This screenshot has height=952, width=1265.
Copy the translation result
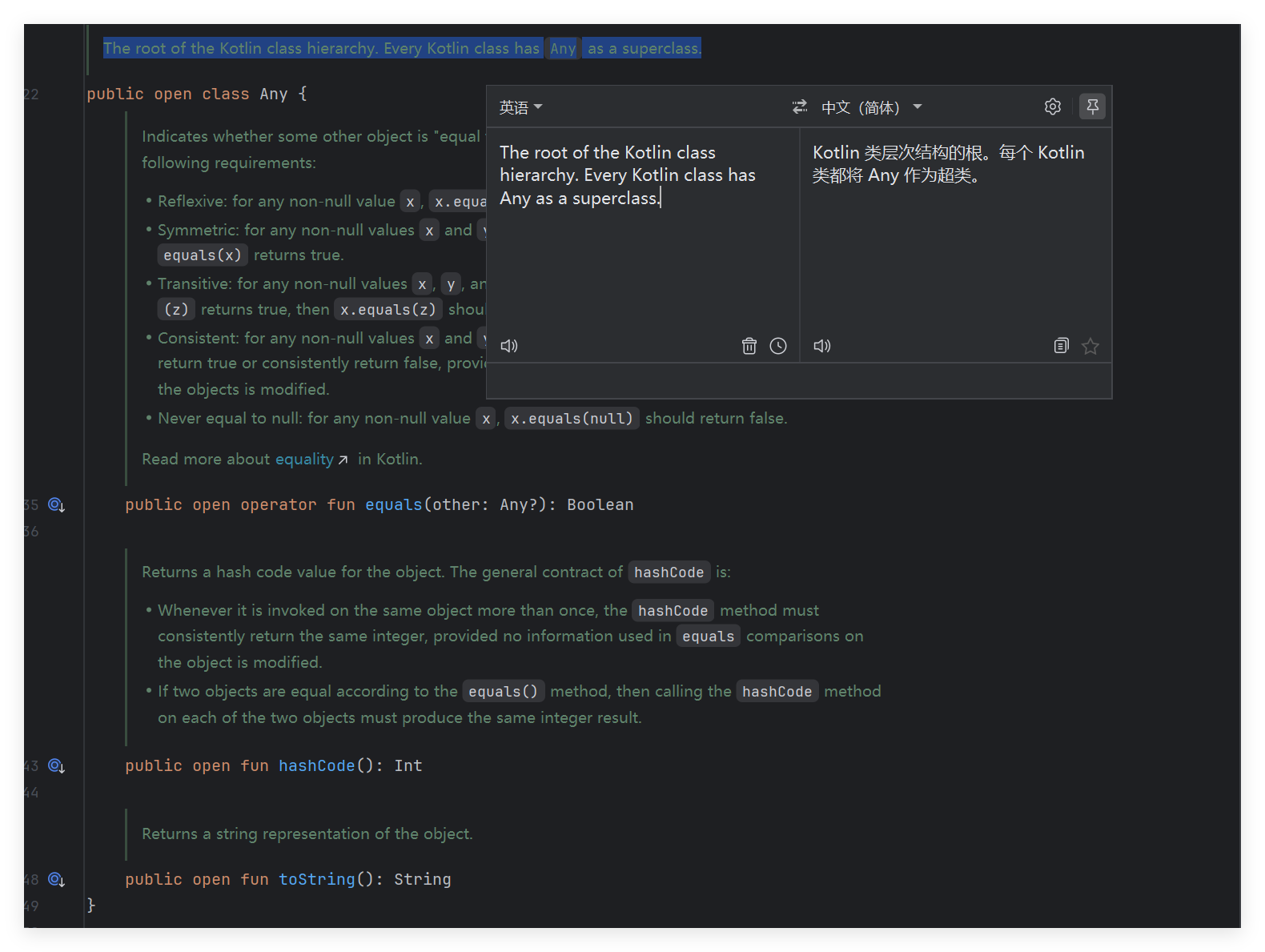(1061, 346)
